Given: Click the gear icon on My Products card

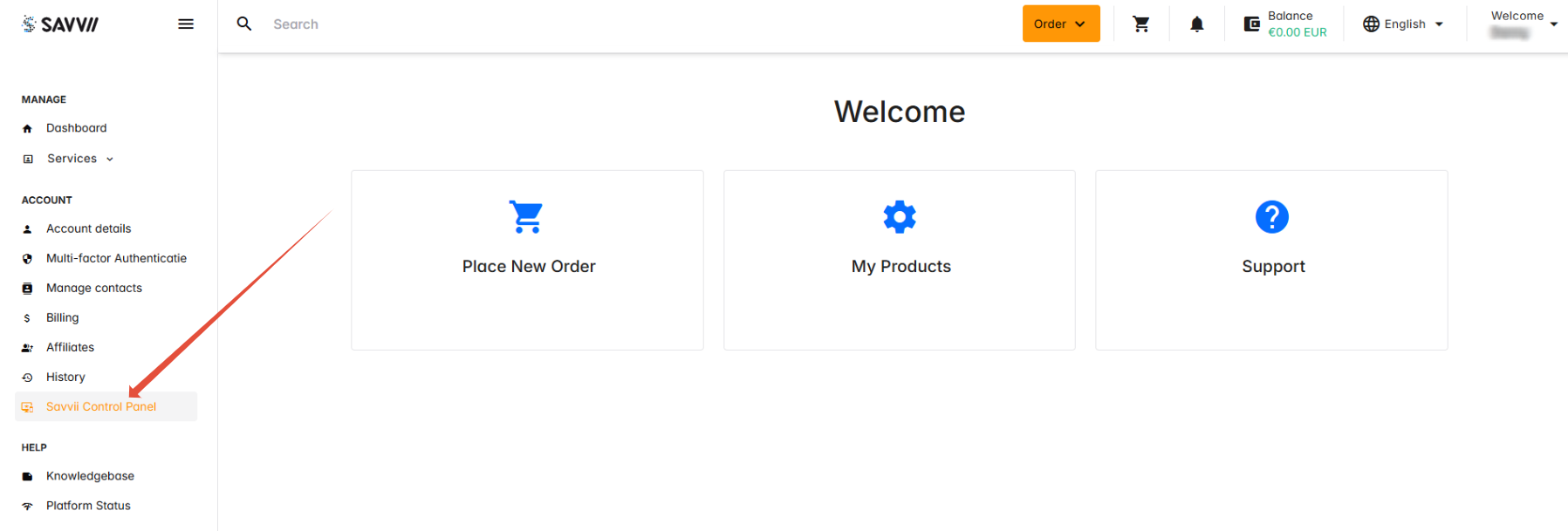Looking at the screenshot, I should (x=900, y=216).
